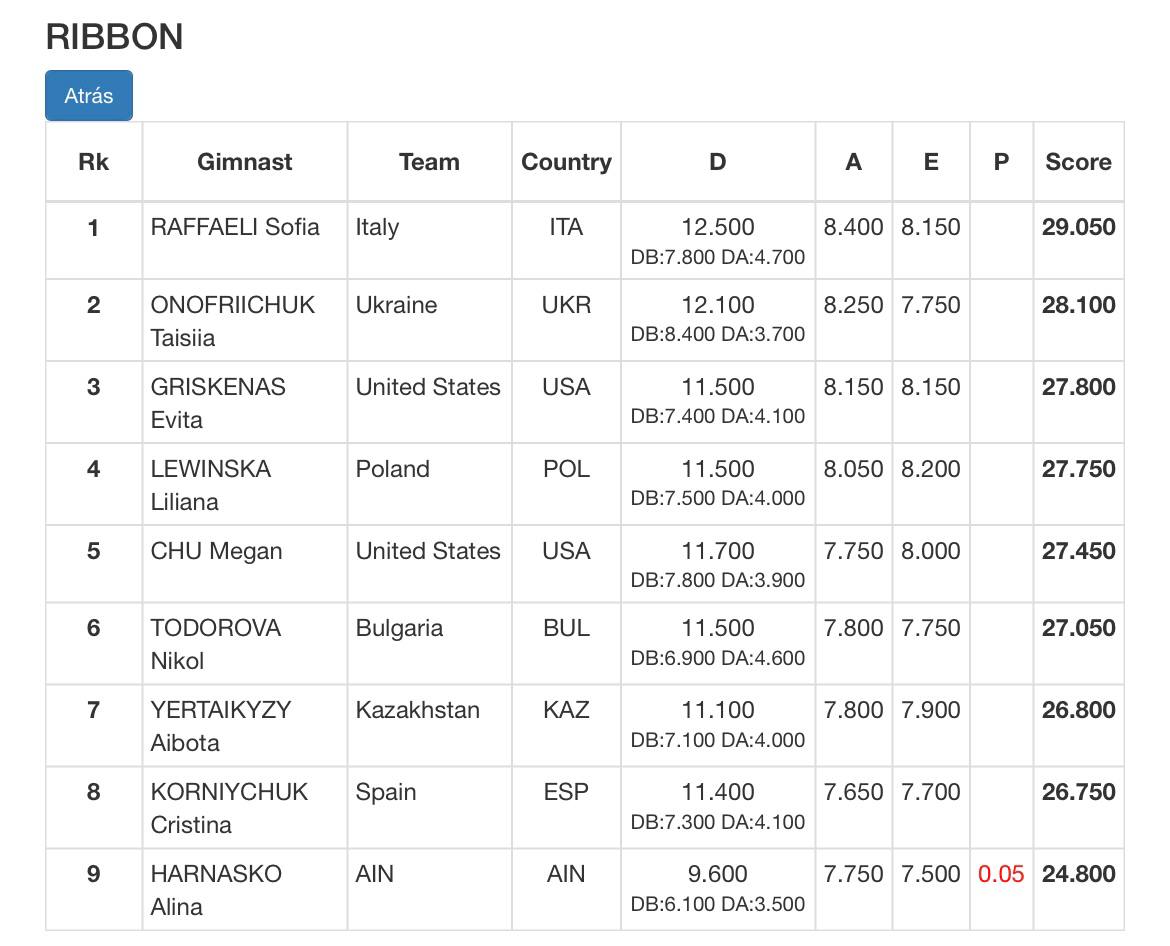
Task: Click gymnast name RAFFAELI Sofia
Action: point(235,227)
